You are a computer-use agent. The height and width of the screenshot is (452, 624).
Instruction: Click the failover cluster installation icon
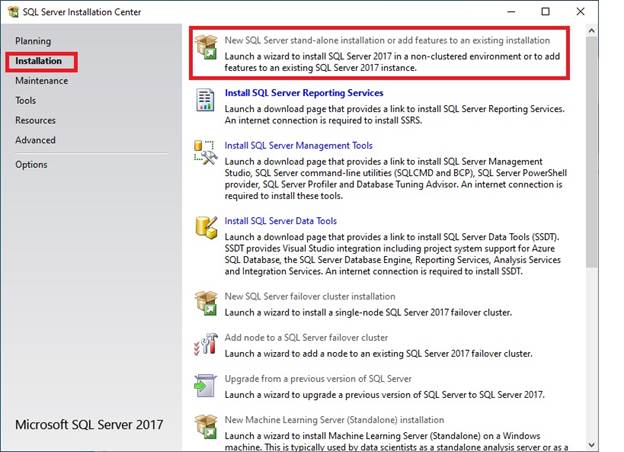(x=206, y=304)
